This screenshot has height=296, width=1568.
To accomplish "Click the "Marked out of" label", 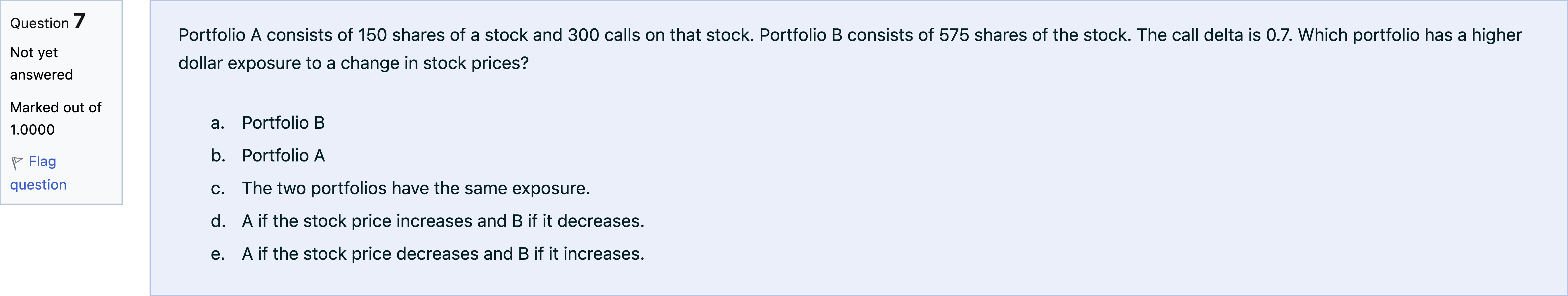I will point(55,108).
